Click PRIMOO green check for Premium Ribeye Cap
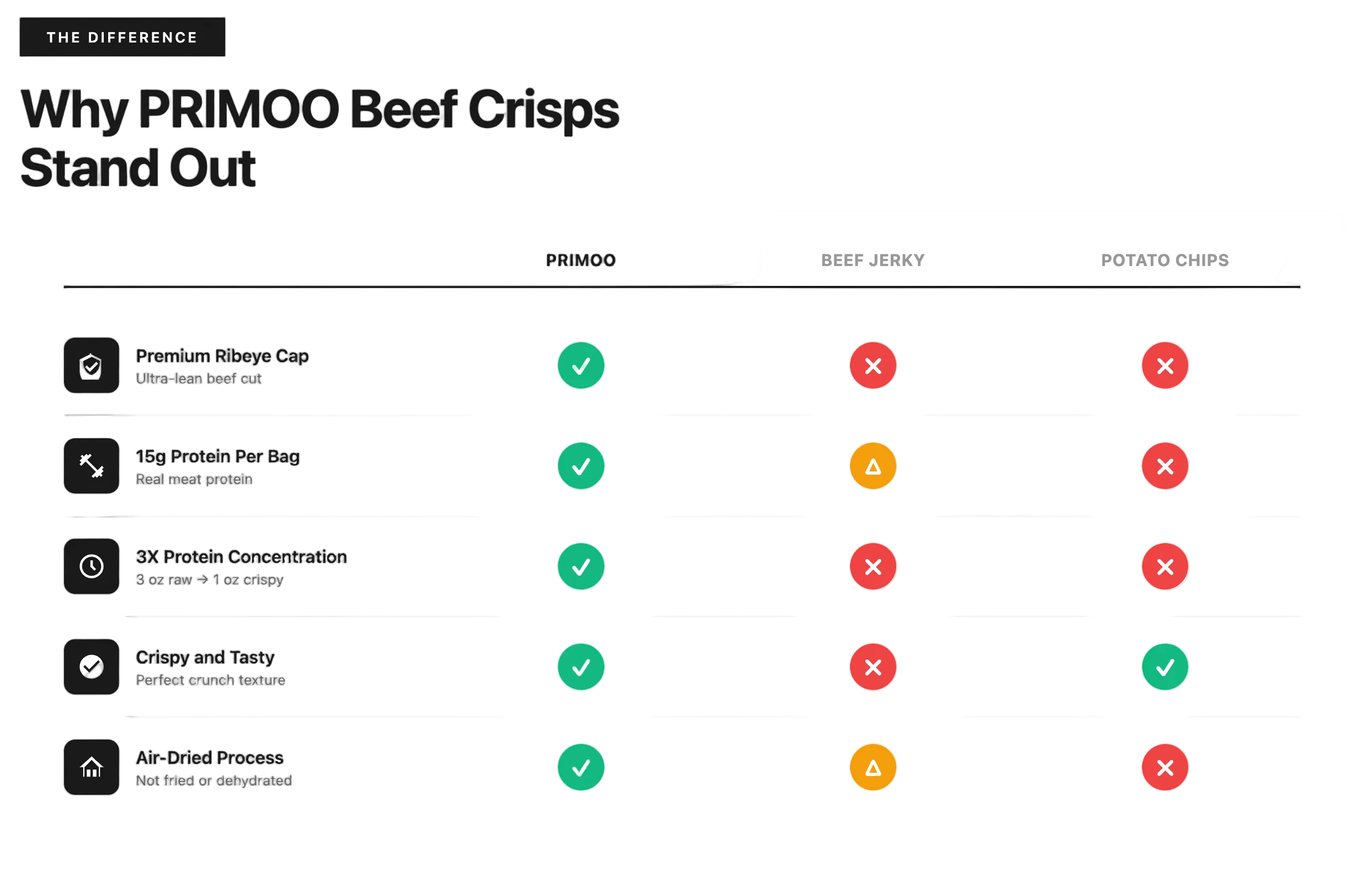The height and width of the screenshot is (882, 1372). click(x=581, y=365)
